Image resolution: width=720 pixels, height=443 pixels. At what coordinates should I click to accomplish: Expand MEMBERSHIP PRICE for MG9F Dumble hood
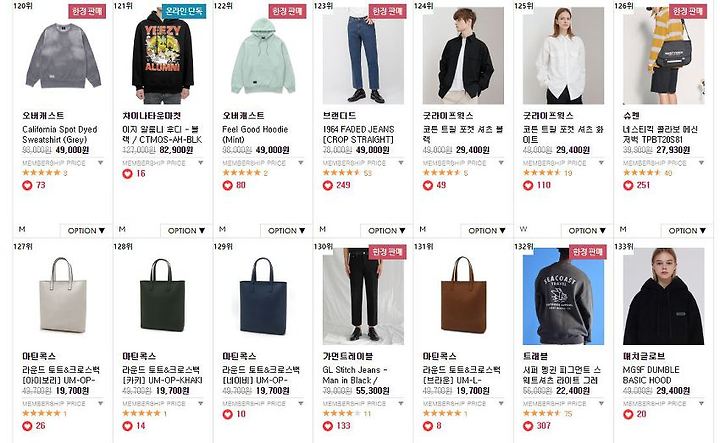(701, 404)
